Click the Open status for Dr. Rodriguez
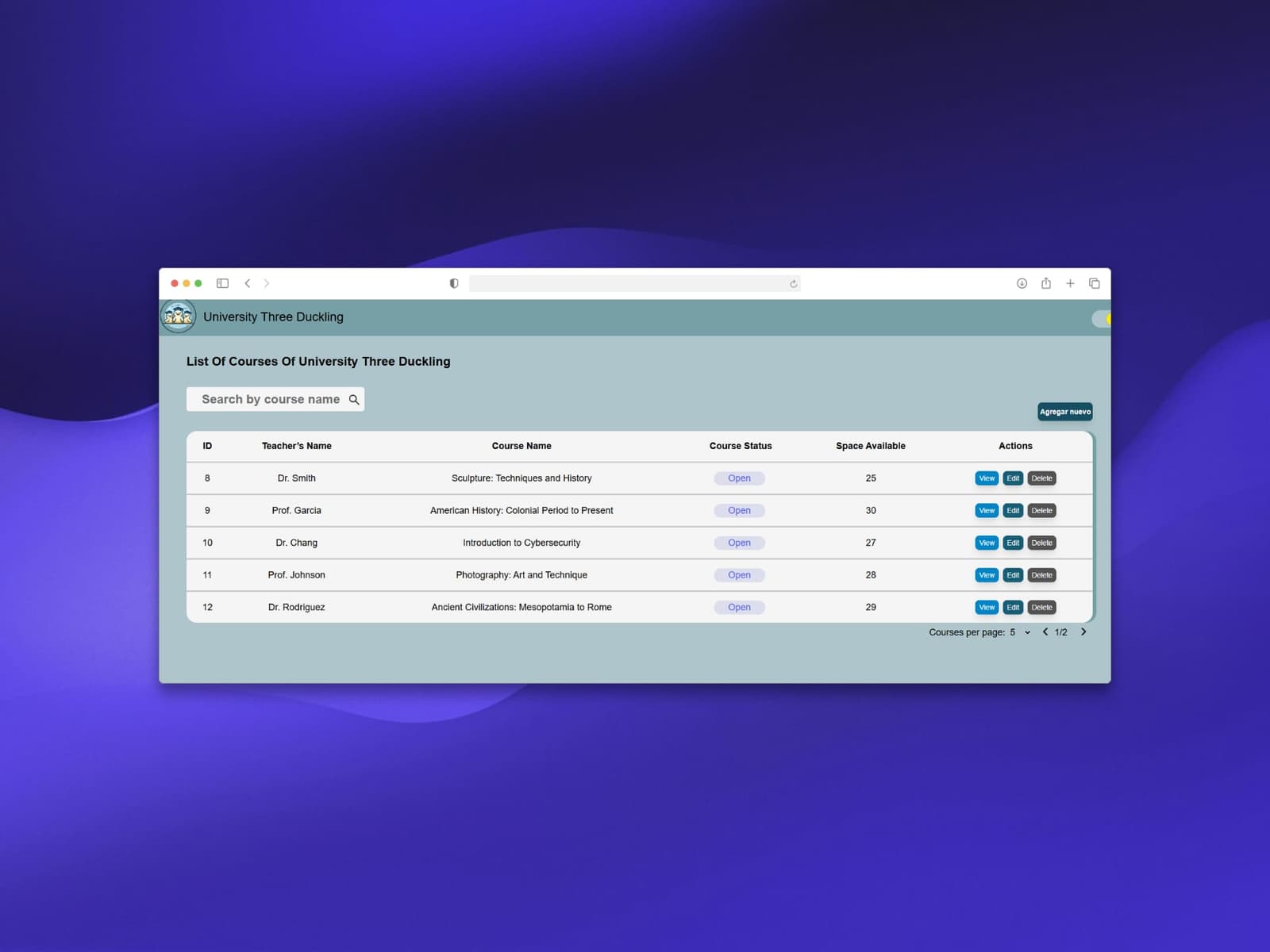 pyautogui.click(x=739, y=608)
